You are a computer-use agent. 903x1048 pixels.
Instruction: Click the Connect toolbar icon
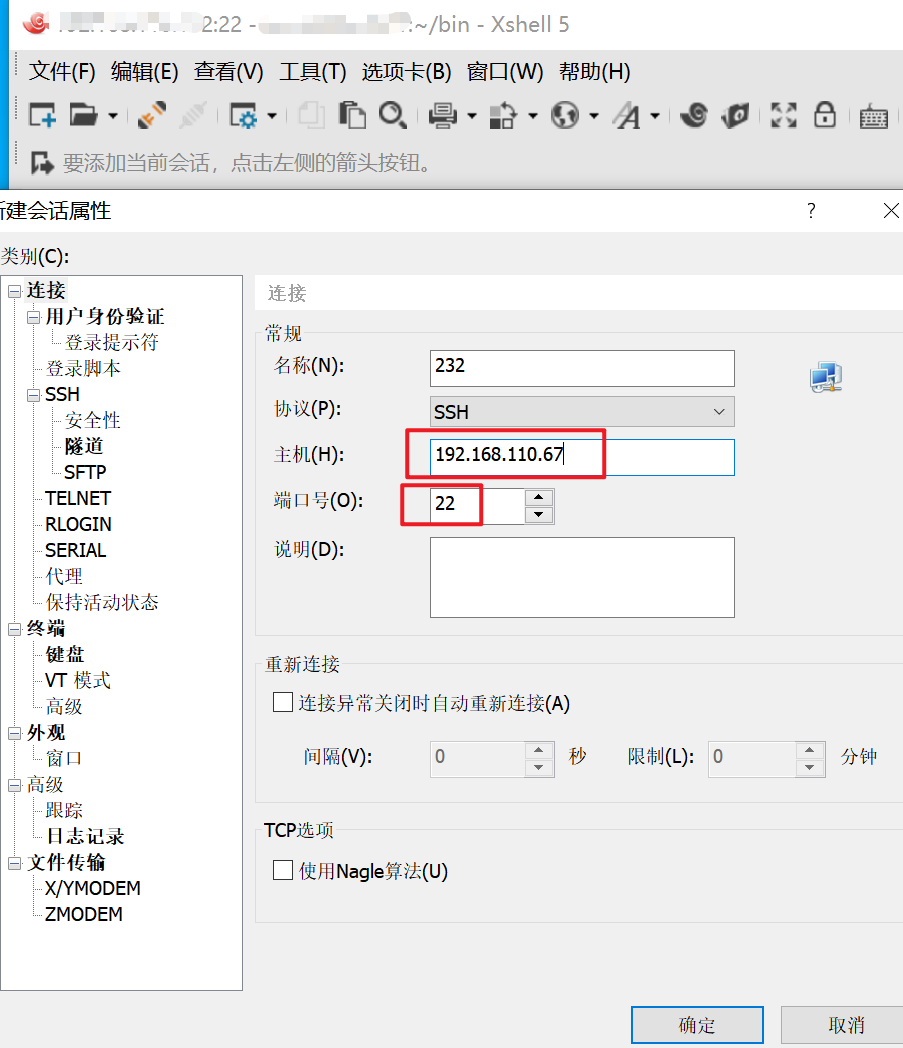(x=152, y=115)
